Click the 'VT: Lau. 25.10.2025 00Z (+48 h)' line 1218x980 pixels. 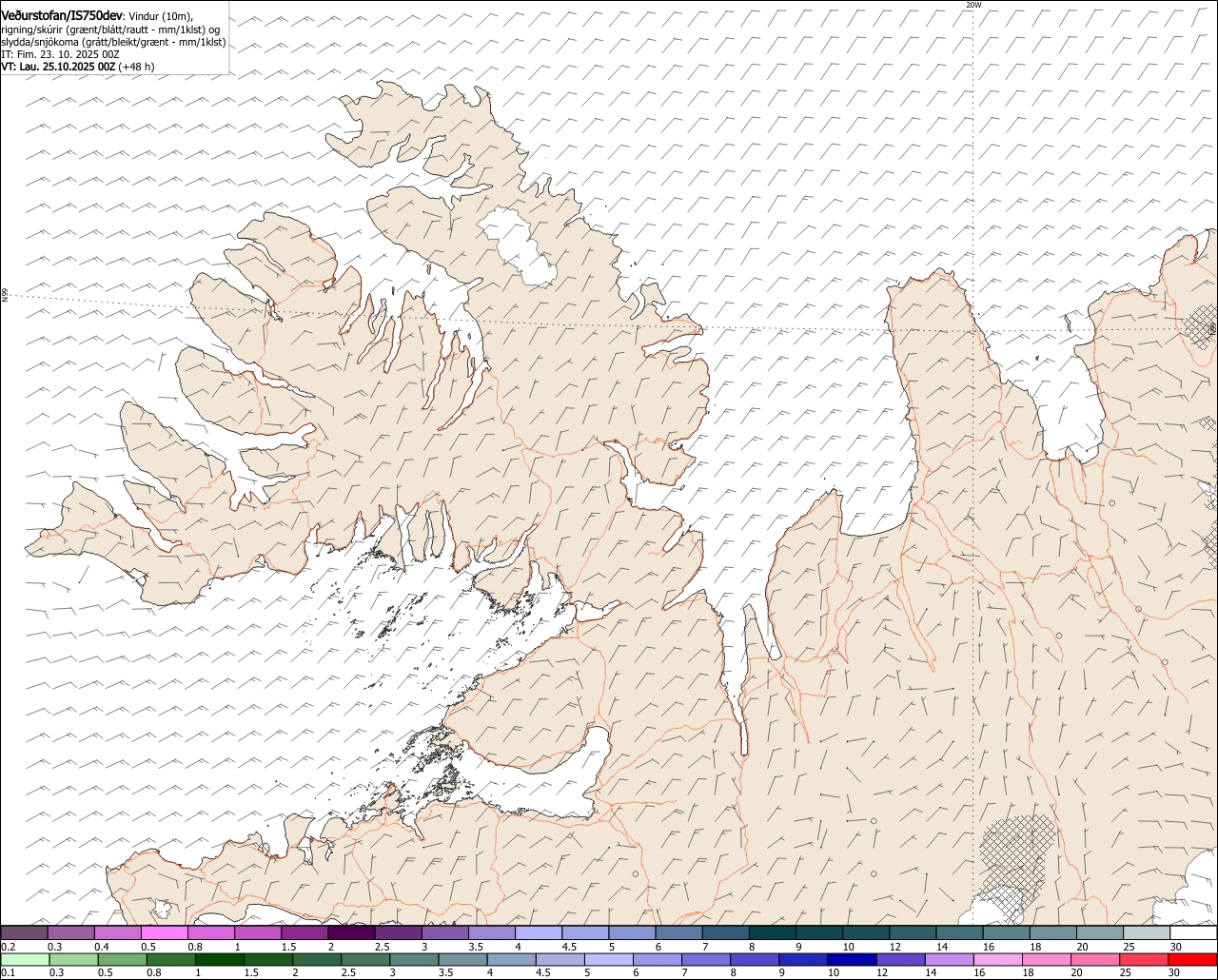[78, 67]
